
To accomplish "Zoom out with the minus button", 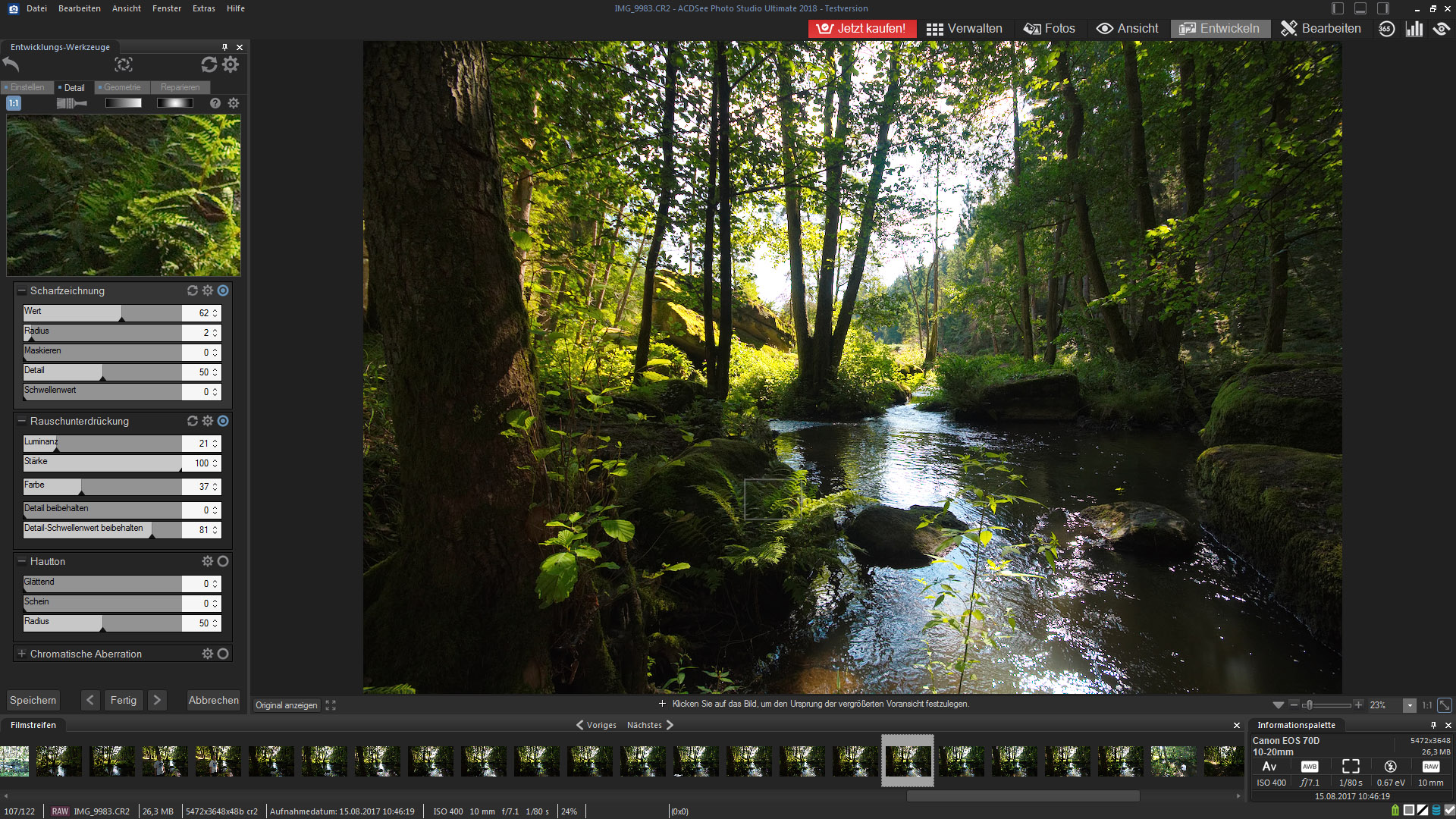I will [x=1294, y=705].
